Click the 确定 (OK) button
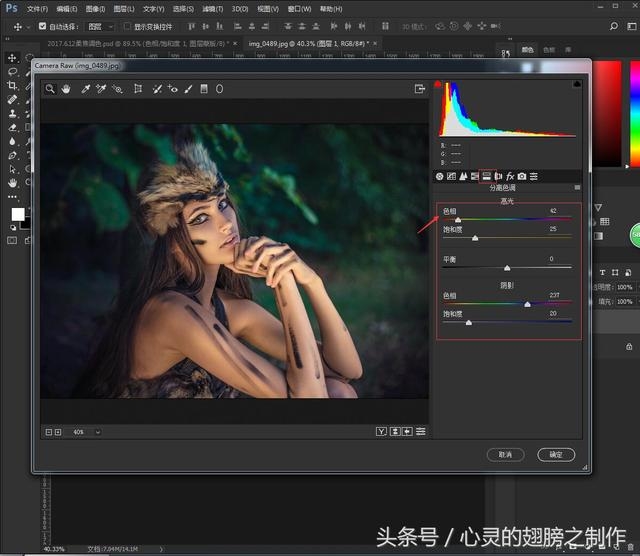Screen dimensions: 640x556 (x=556, y=455)
